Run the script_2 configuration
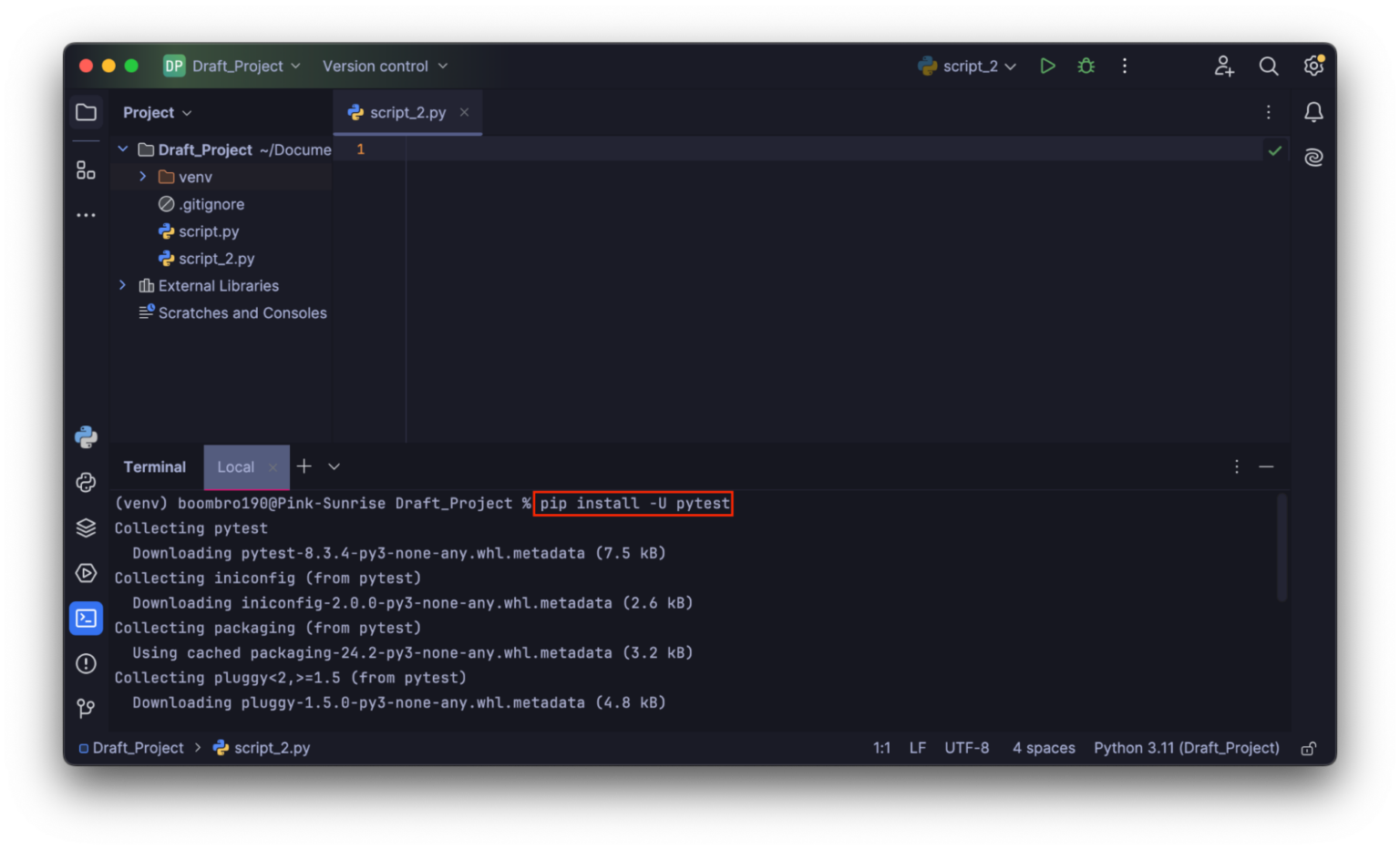The image size is (1400, 850). pyautogui.click(x=1046, y=66)
